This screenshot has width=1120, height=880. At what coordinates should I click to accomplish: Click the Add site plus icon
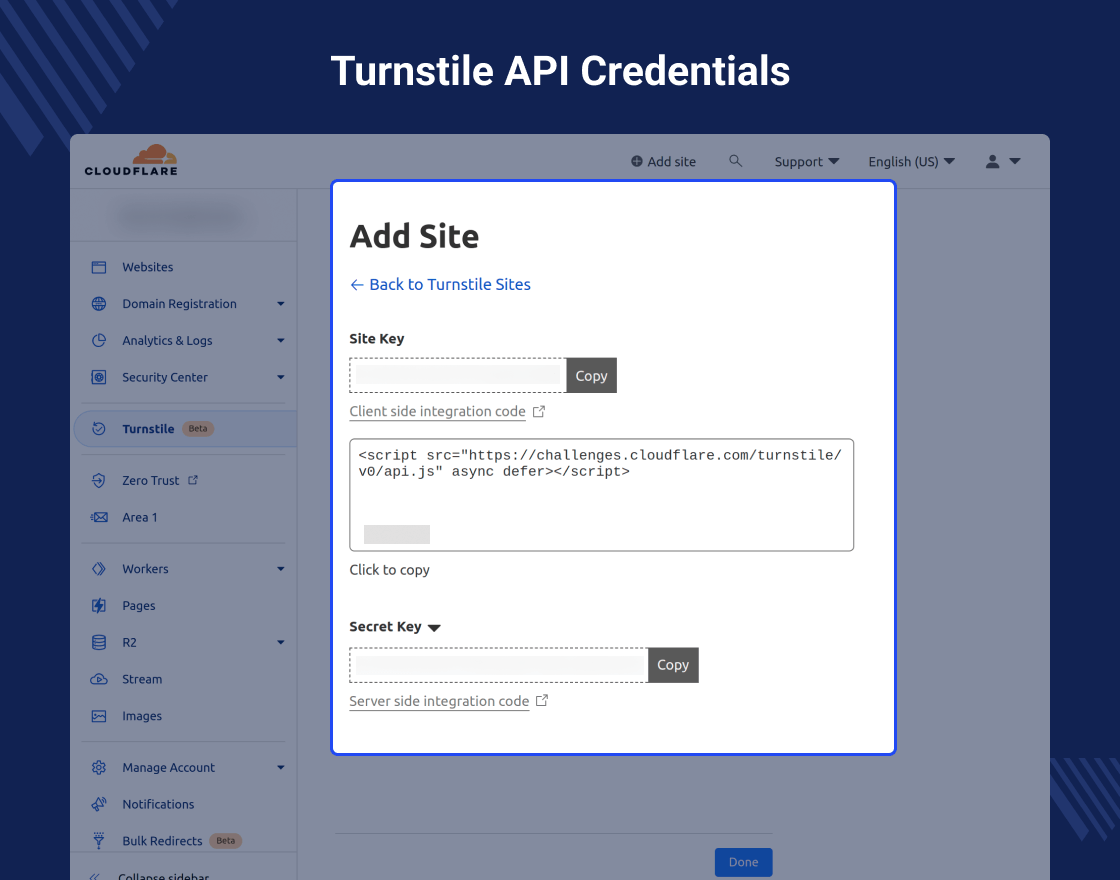click(636, 161)
